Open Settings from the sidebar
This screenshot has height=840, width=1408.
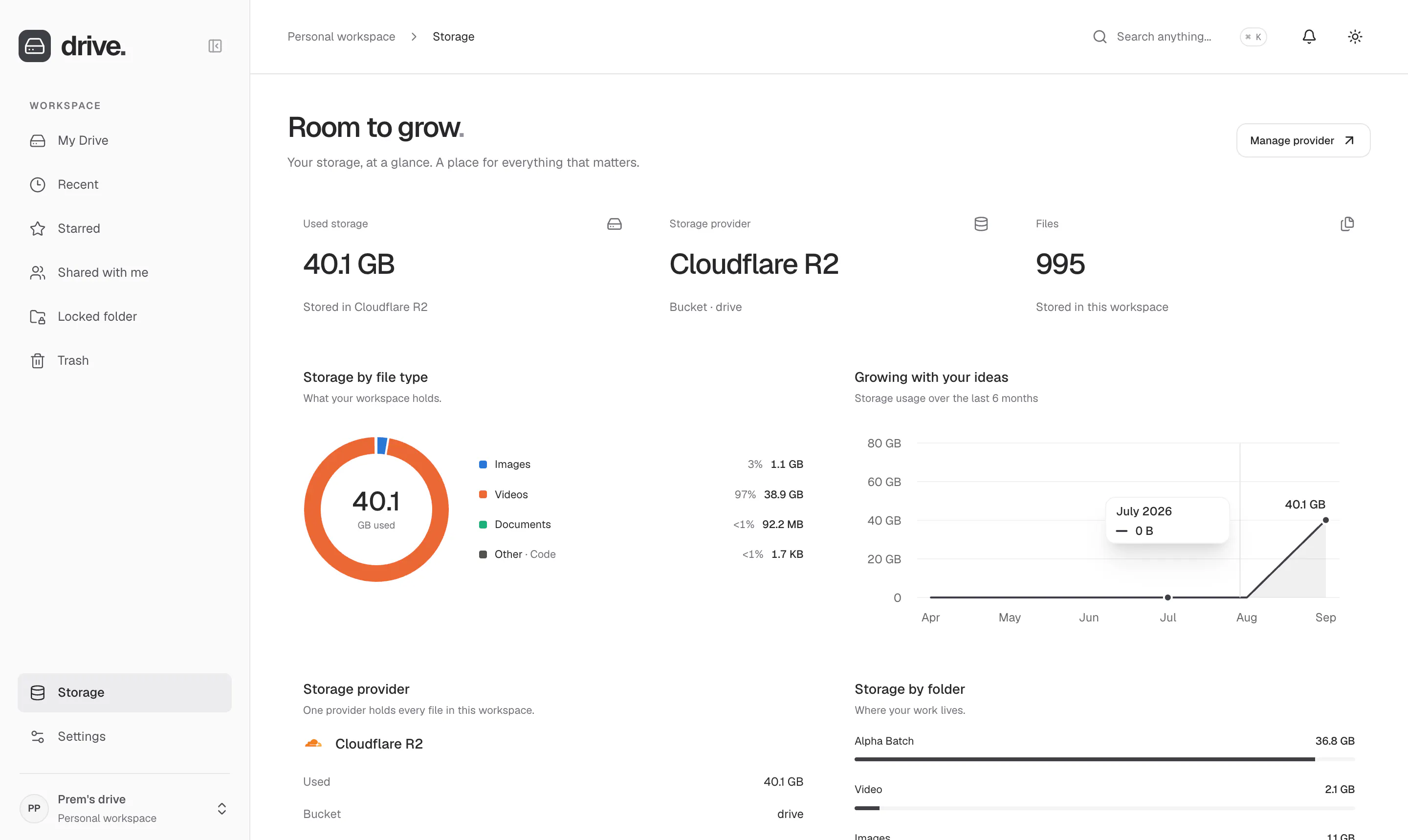coord(125,736)
